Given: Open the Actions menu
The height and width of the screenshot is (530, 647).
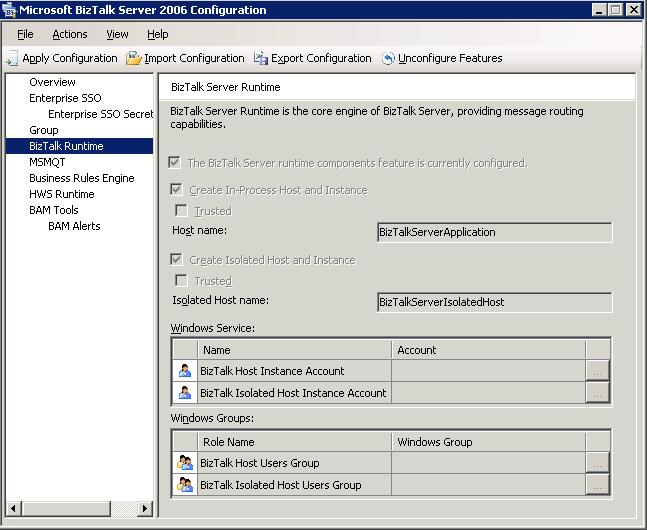Looking at the screenshot, I should pos(70,34).
